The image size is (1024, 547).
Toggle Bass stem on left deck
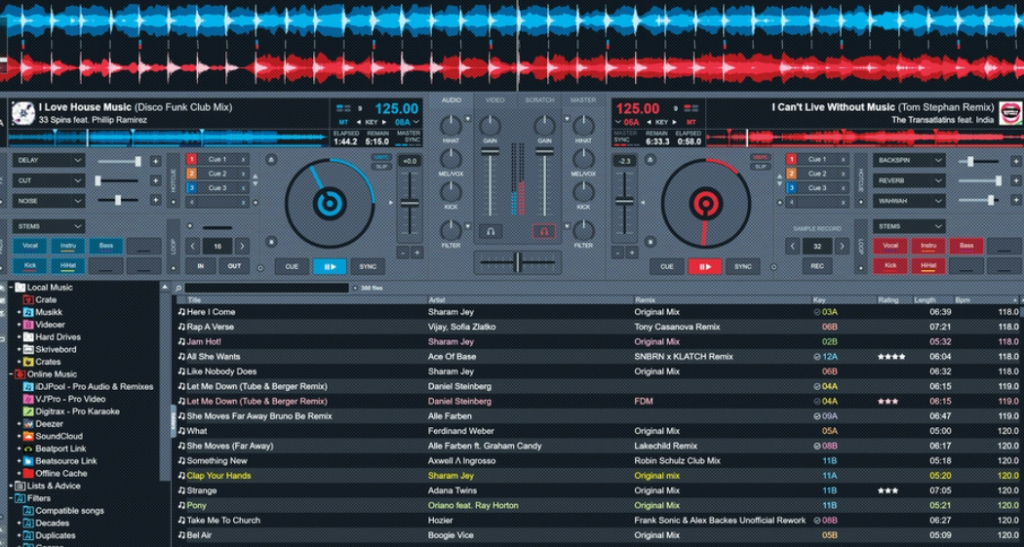point(106,246)
